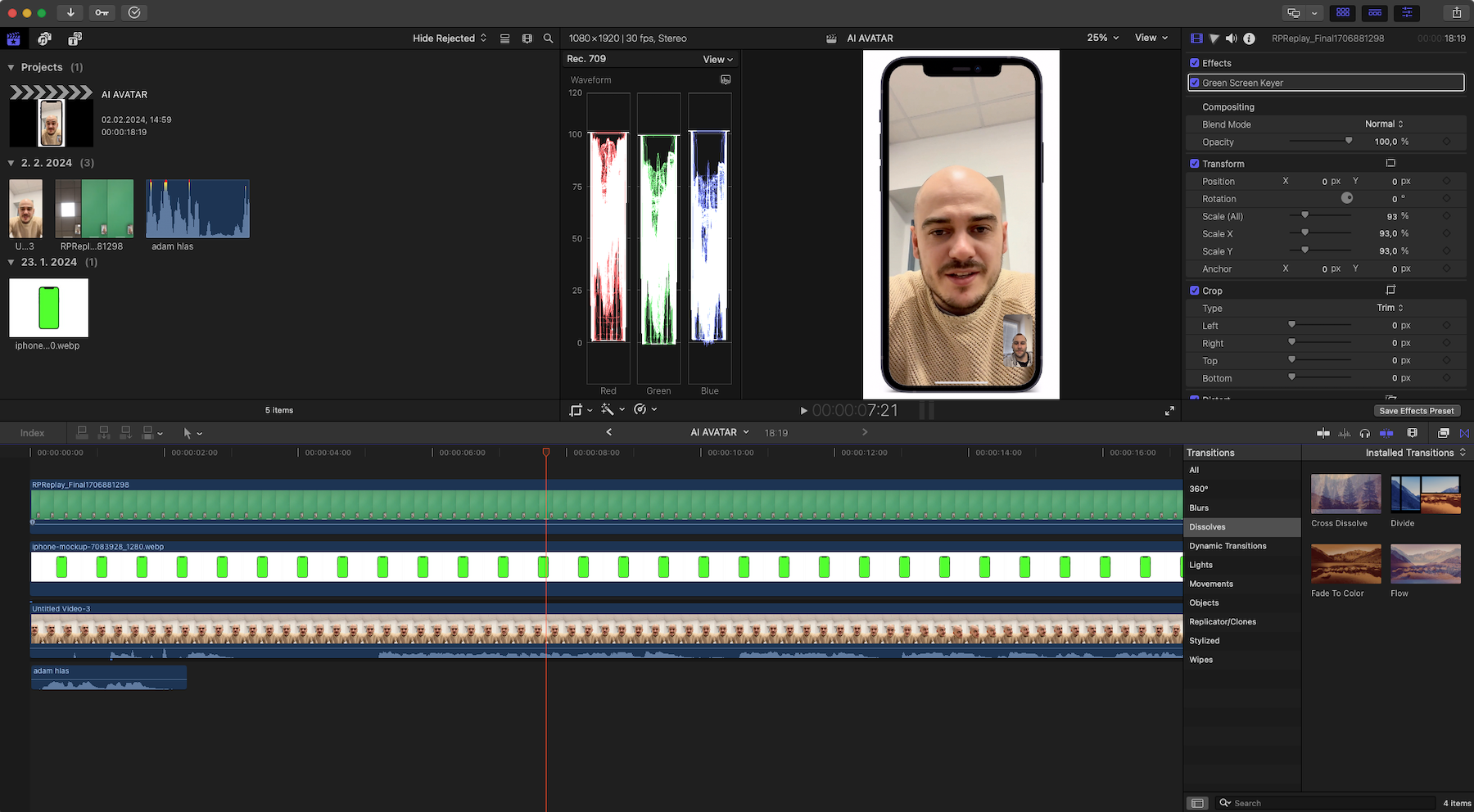Open the Retime speed menu

(645, 409)
